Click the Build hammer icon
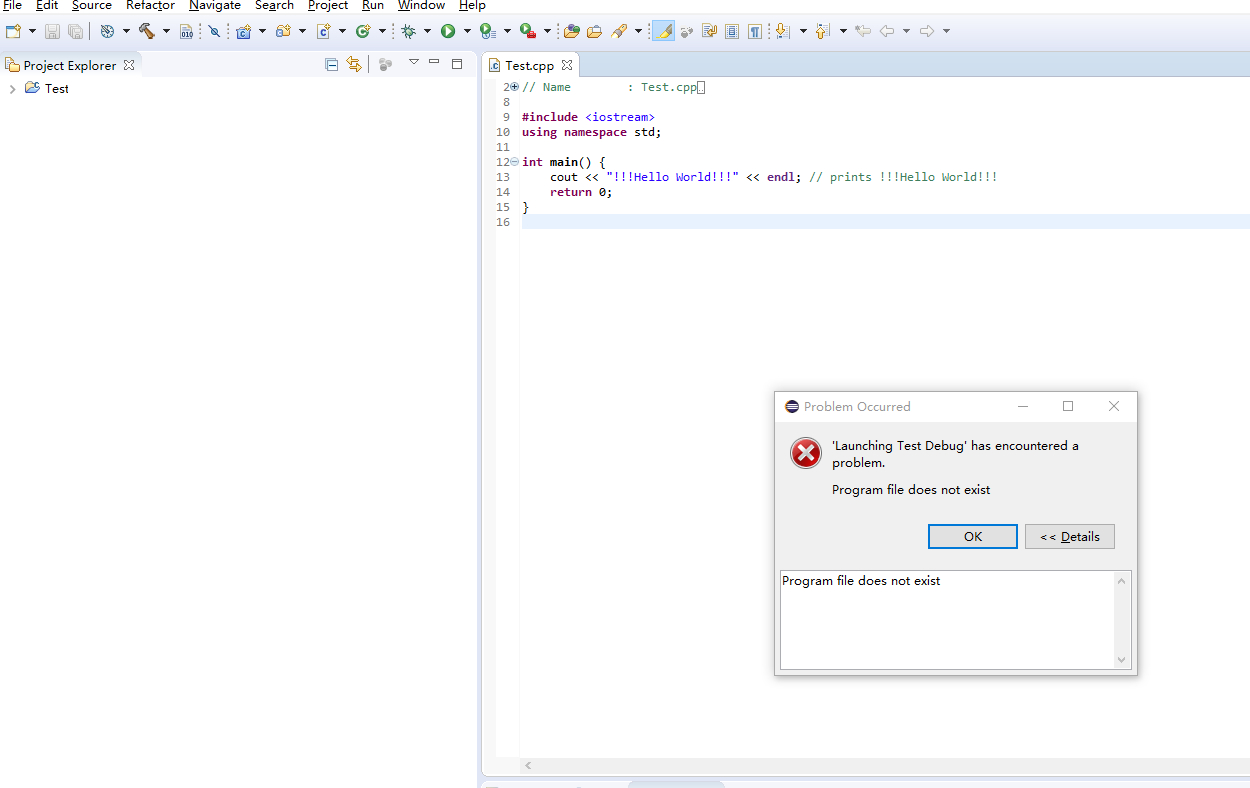Viewport: 1250px width, 788px height. tap(147, 32)
